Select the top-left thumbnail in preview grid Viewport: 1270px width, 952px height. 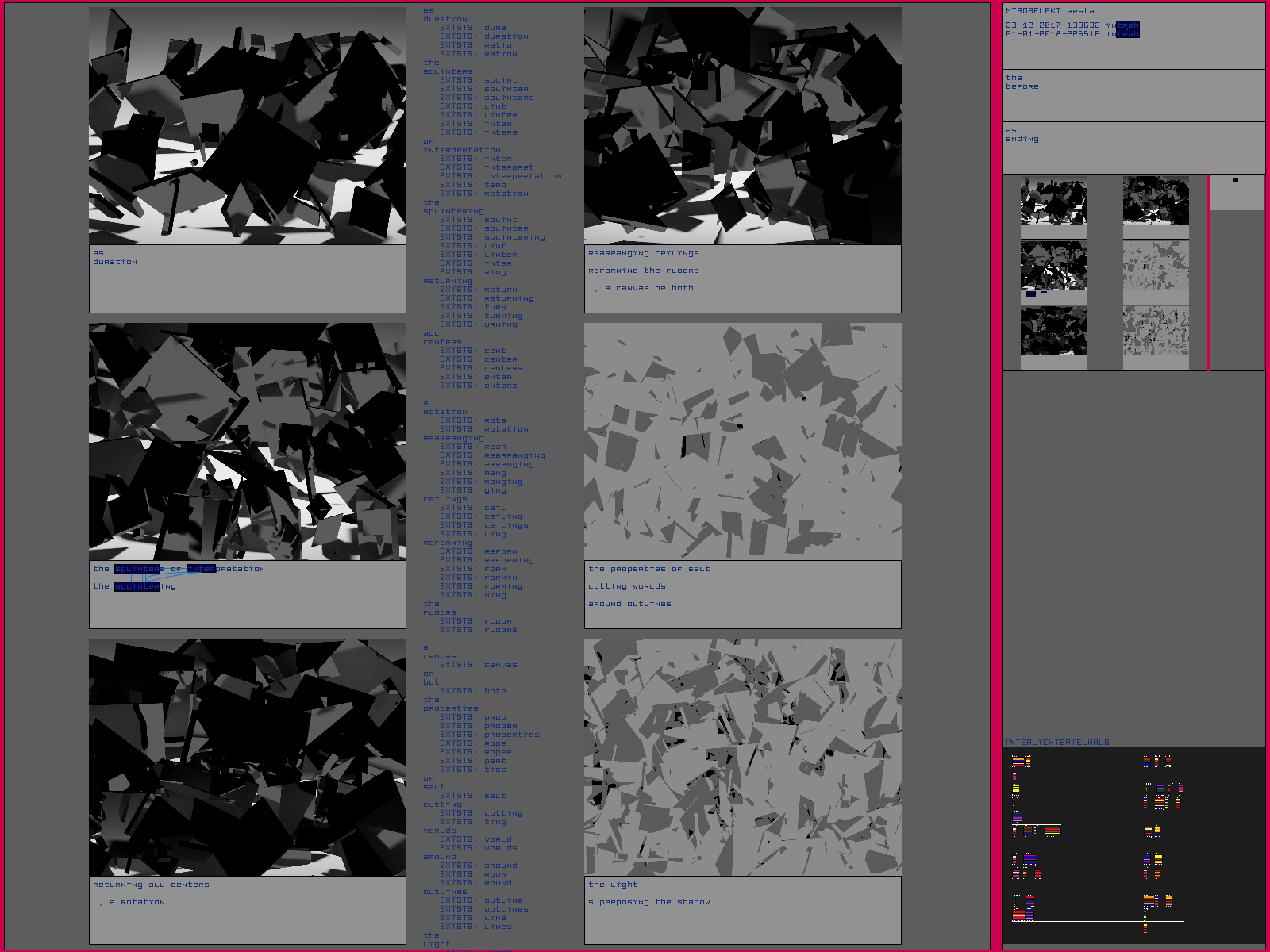1053,202
